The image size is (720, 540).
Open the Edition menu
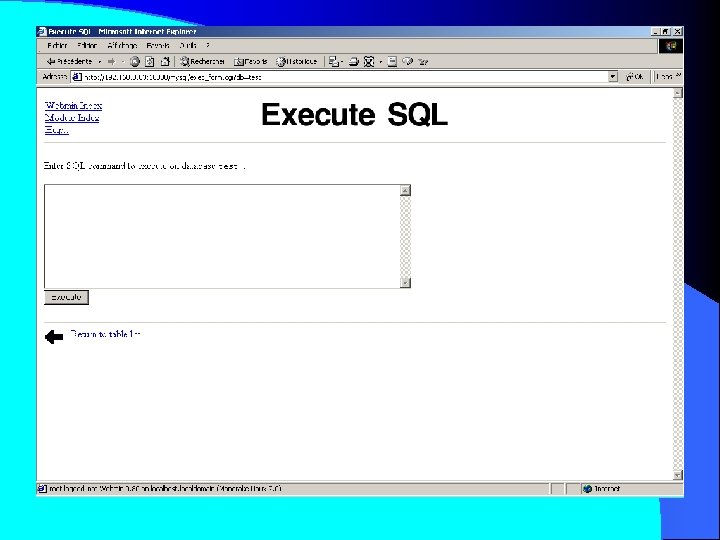coord(87,45)
